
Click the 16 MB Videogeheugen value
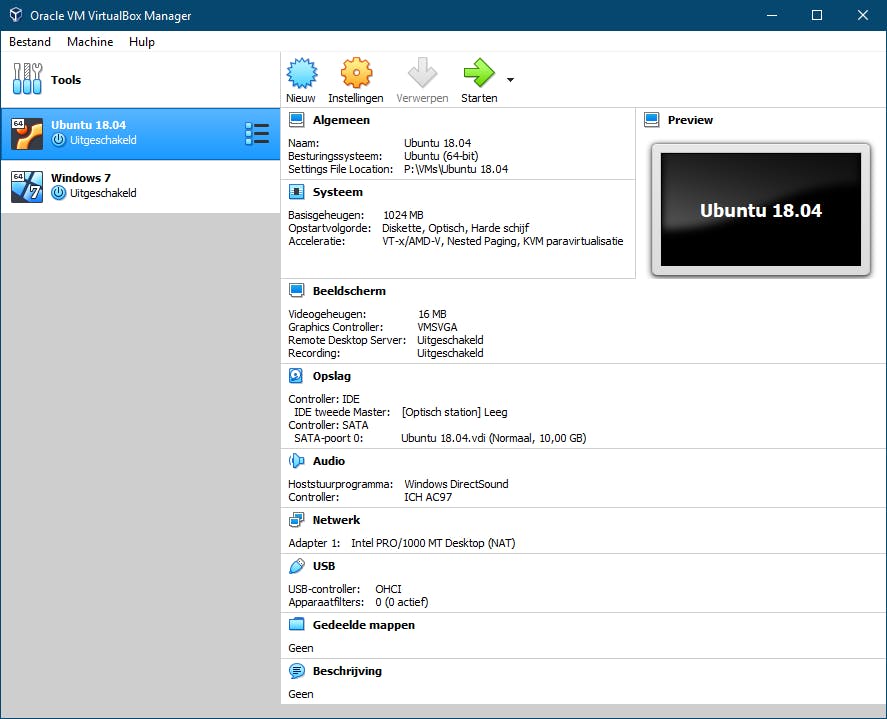click(x=432, y=314)
